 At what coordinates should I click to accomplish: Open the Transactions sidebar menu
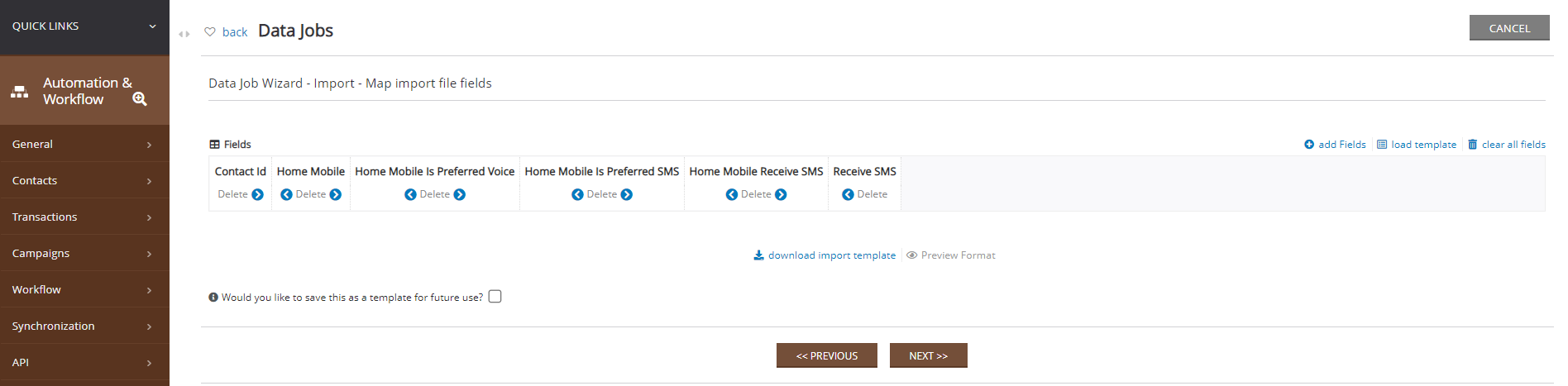coord(84,217)
